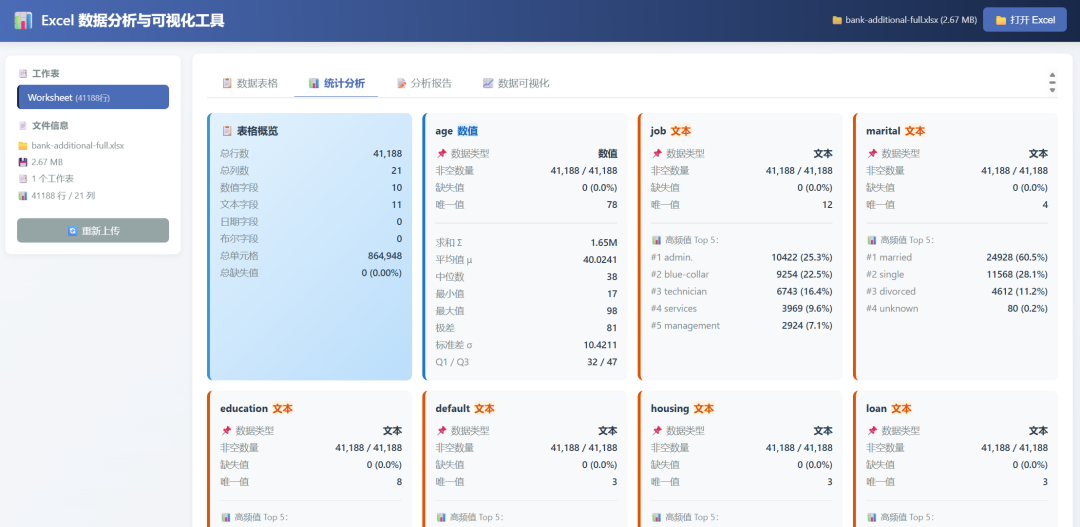
Task: Click the pin icon in education card
Action: click(226, 431)
